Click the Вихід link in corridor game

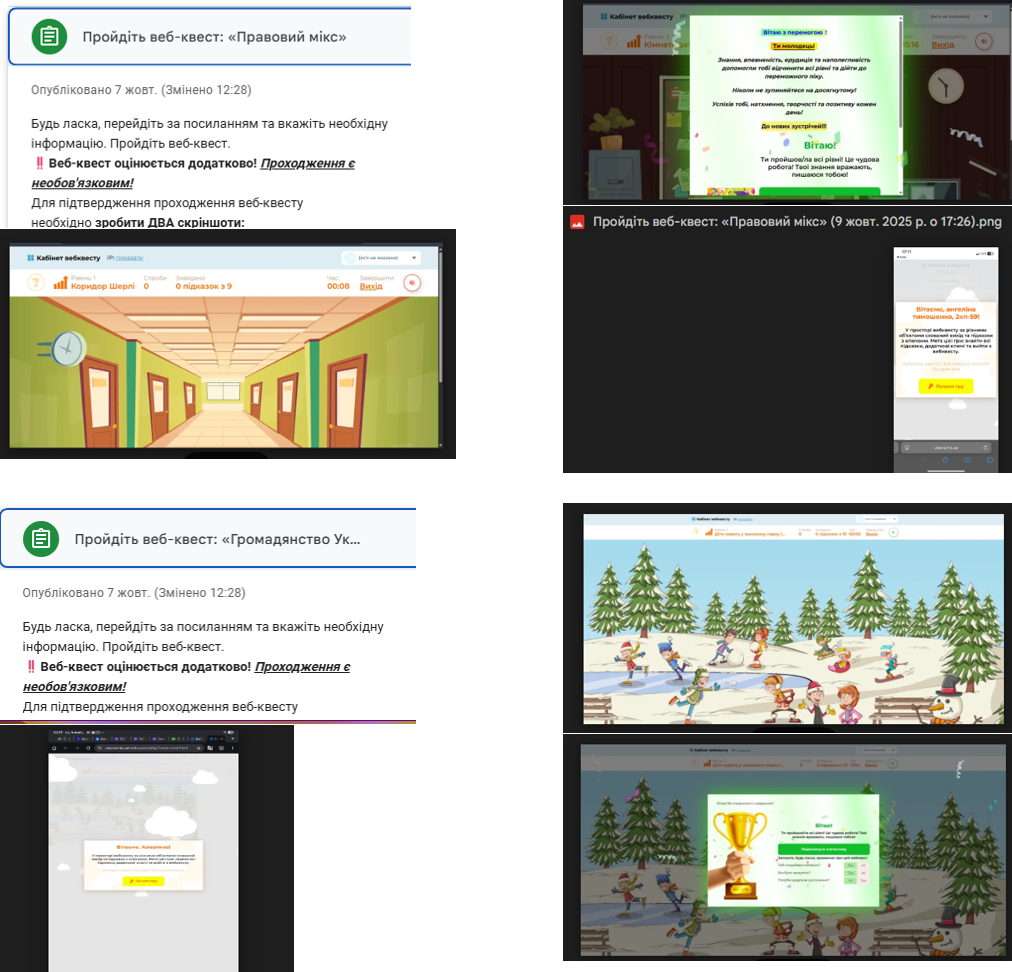tap(371, 286)
